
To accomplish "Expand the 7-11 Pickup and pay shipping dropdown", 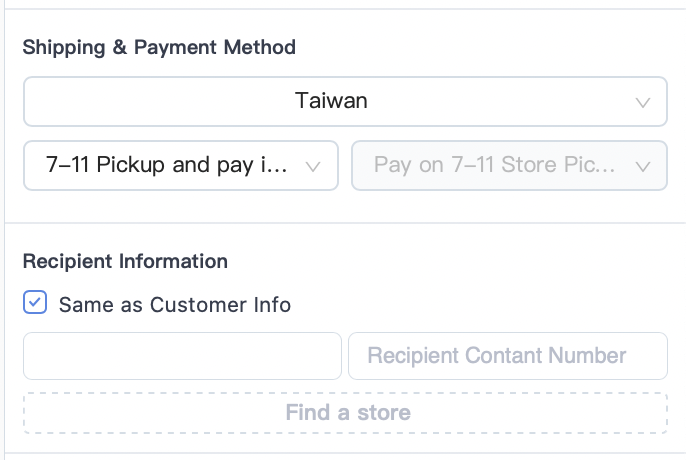I will coord(181,165).
